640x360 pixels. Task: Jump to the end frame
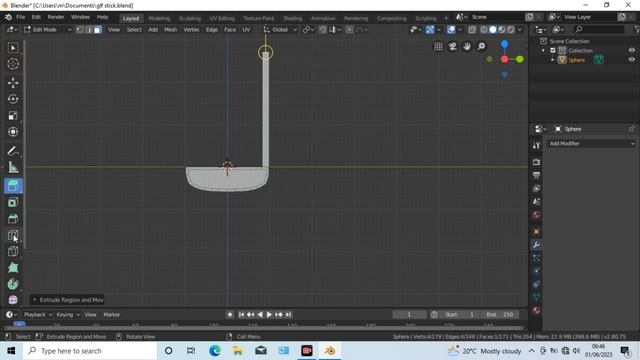pyautogui.click(x=289, y=315)
